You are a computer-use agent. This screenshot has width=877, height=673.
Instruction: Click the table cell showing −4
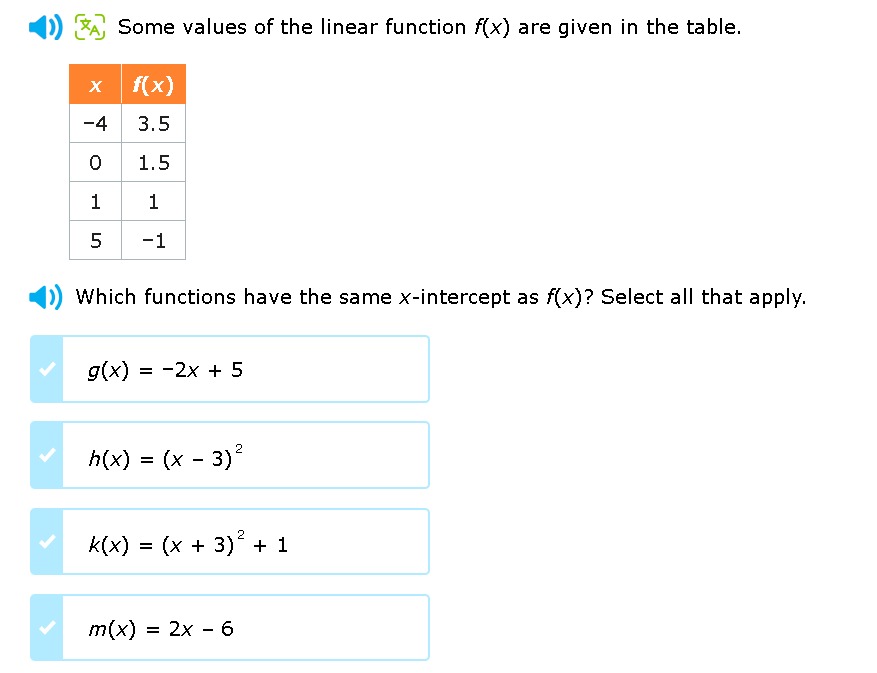95,124
